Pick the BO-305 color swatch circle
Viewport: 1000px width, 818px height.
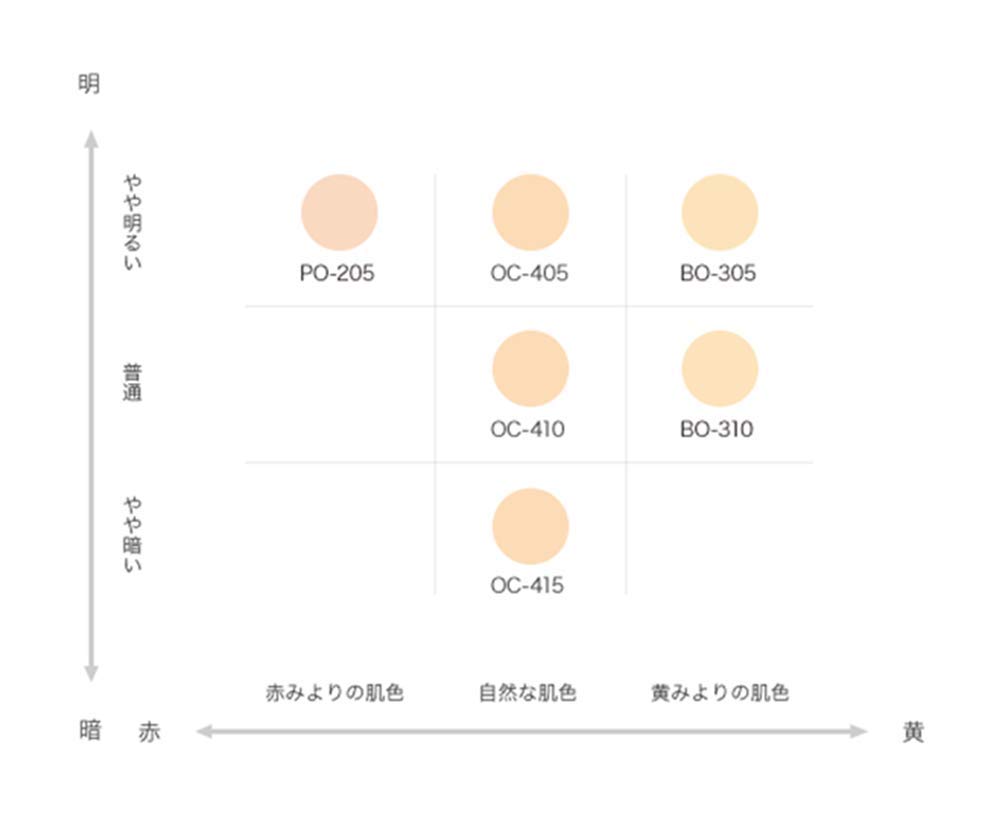click(719, 212)
